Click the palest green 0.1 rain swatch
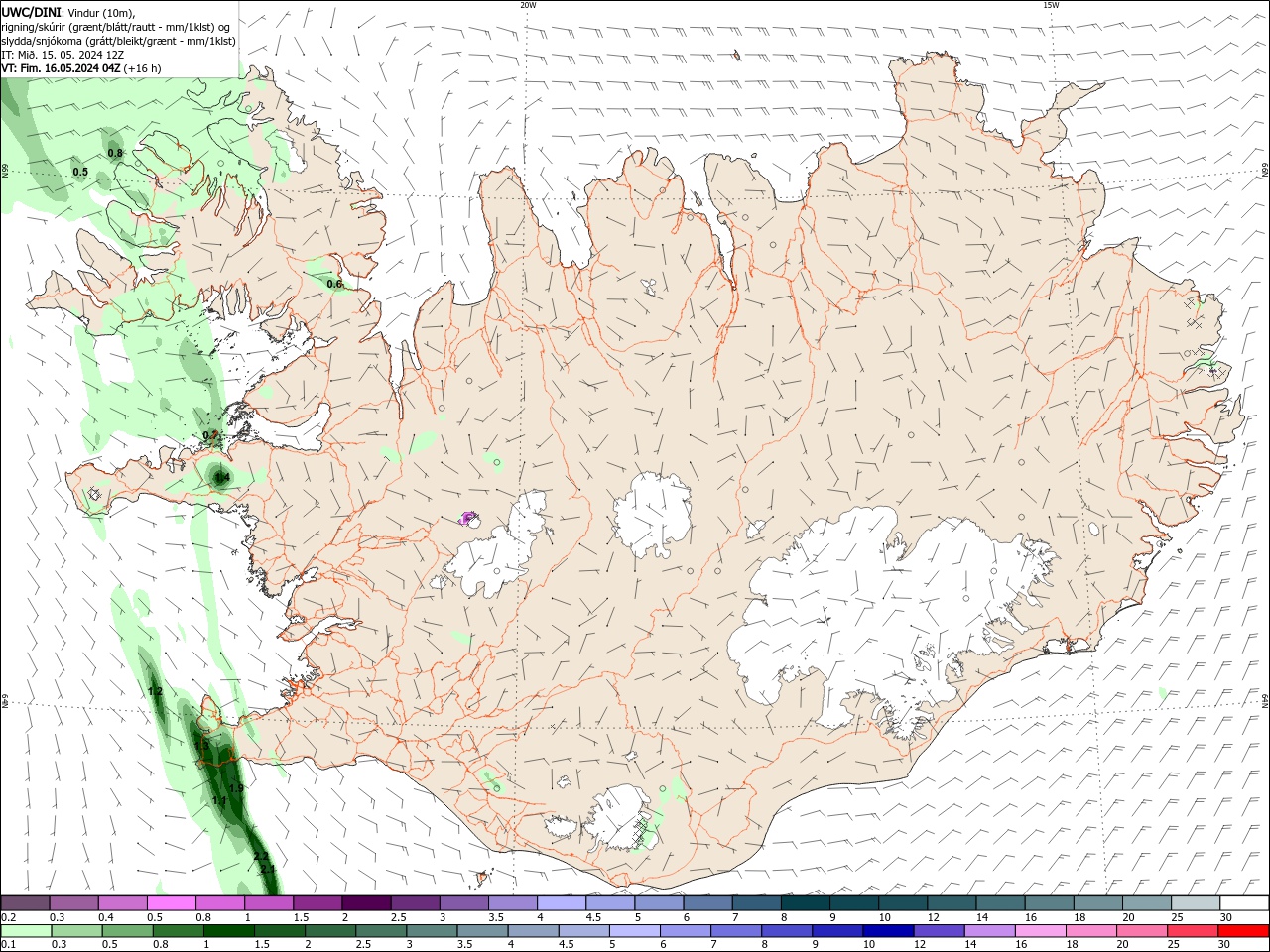This screenshot has height=952, width=1270. coord(26,931)
